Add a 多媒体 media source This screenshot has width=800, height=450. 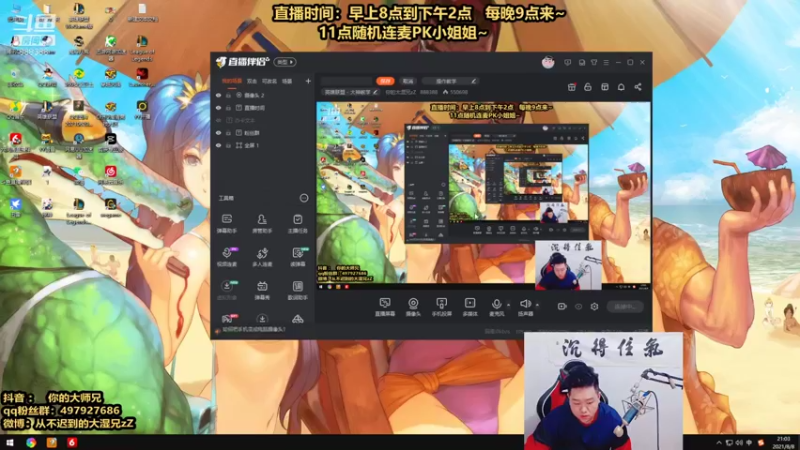(470, 307)
